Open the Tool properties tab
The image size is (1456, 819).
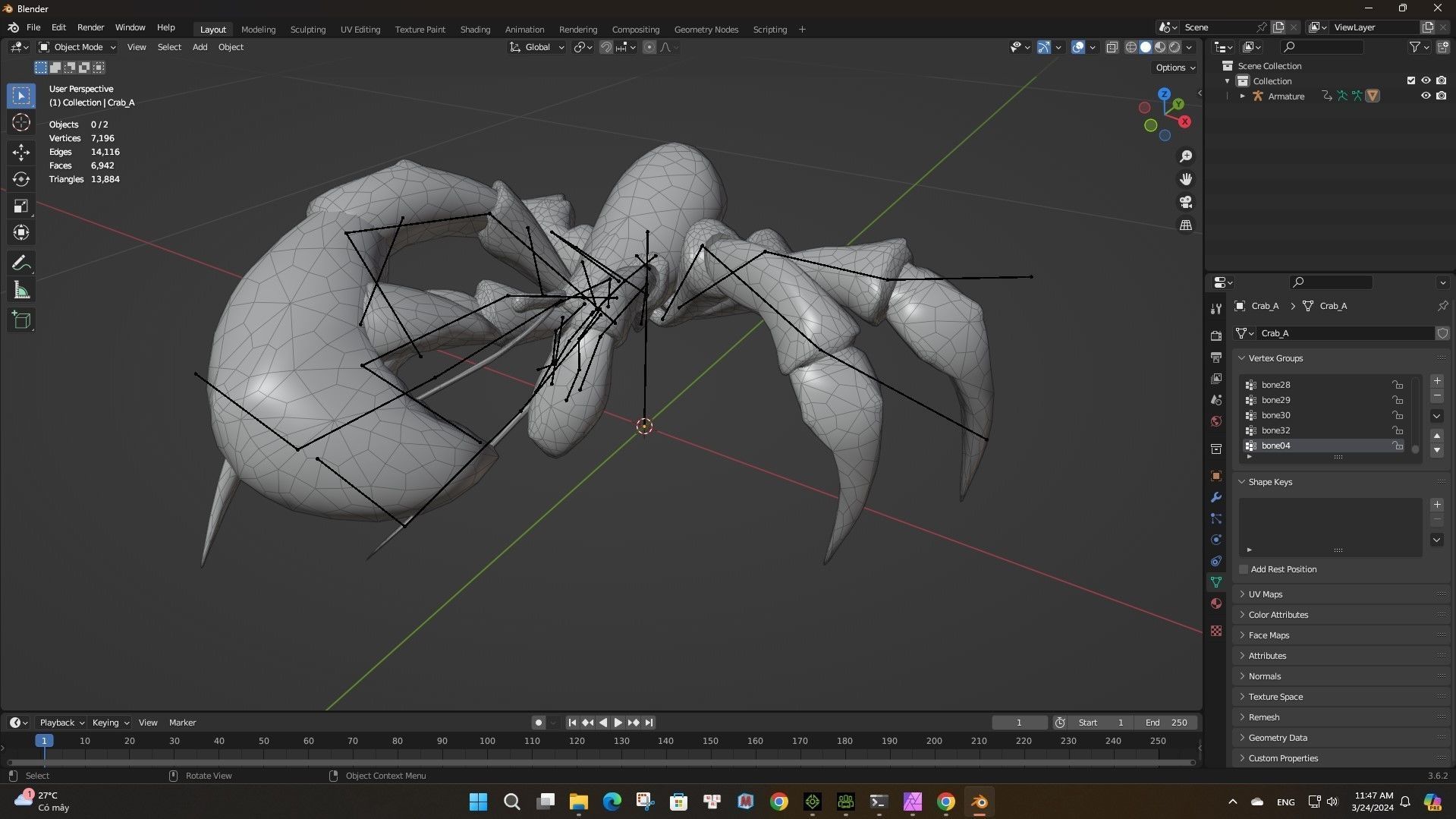1216,308
